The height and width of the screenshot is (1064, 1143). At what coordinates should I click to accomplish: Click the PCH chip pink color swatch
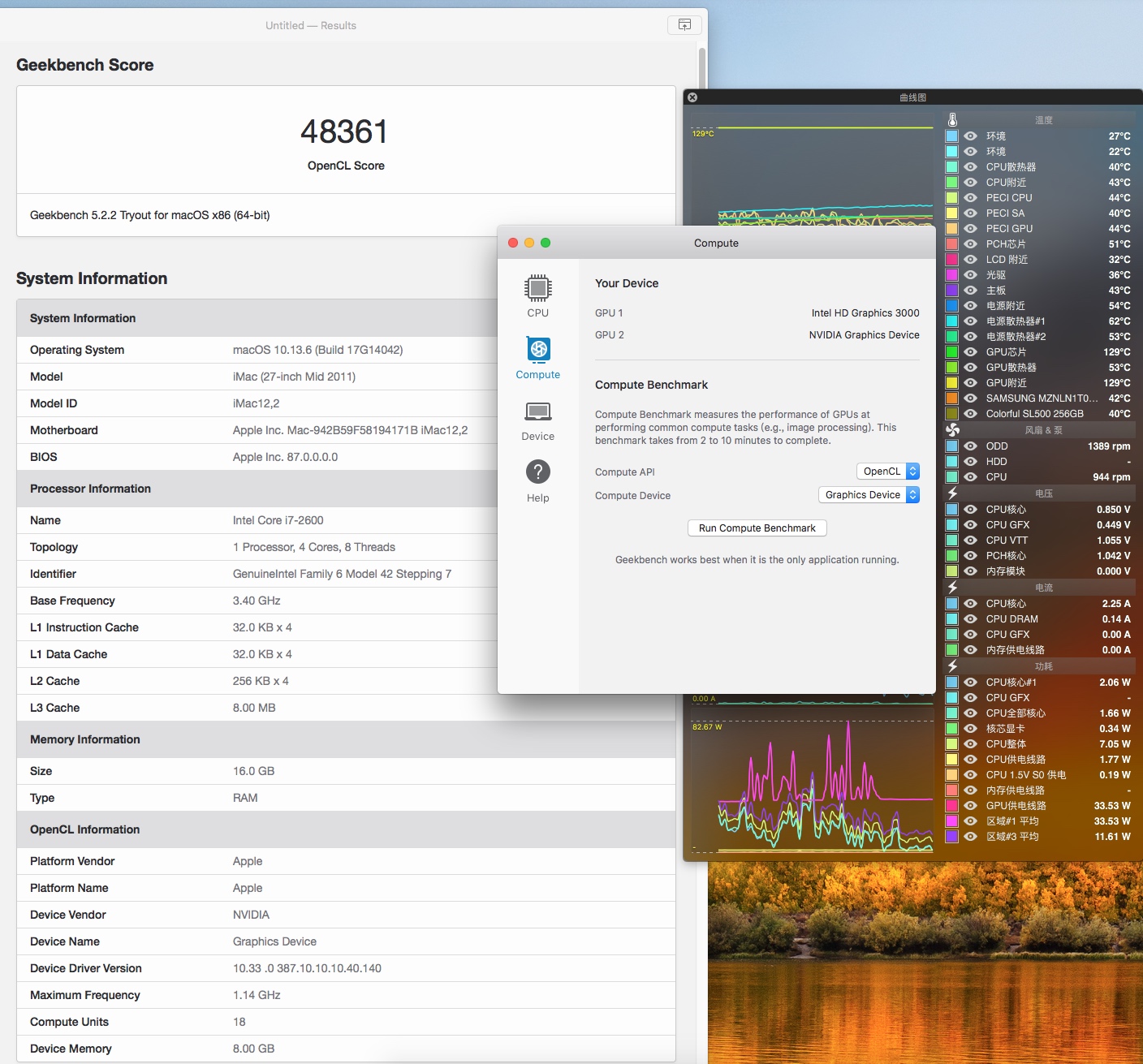coord(951,244)
